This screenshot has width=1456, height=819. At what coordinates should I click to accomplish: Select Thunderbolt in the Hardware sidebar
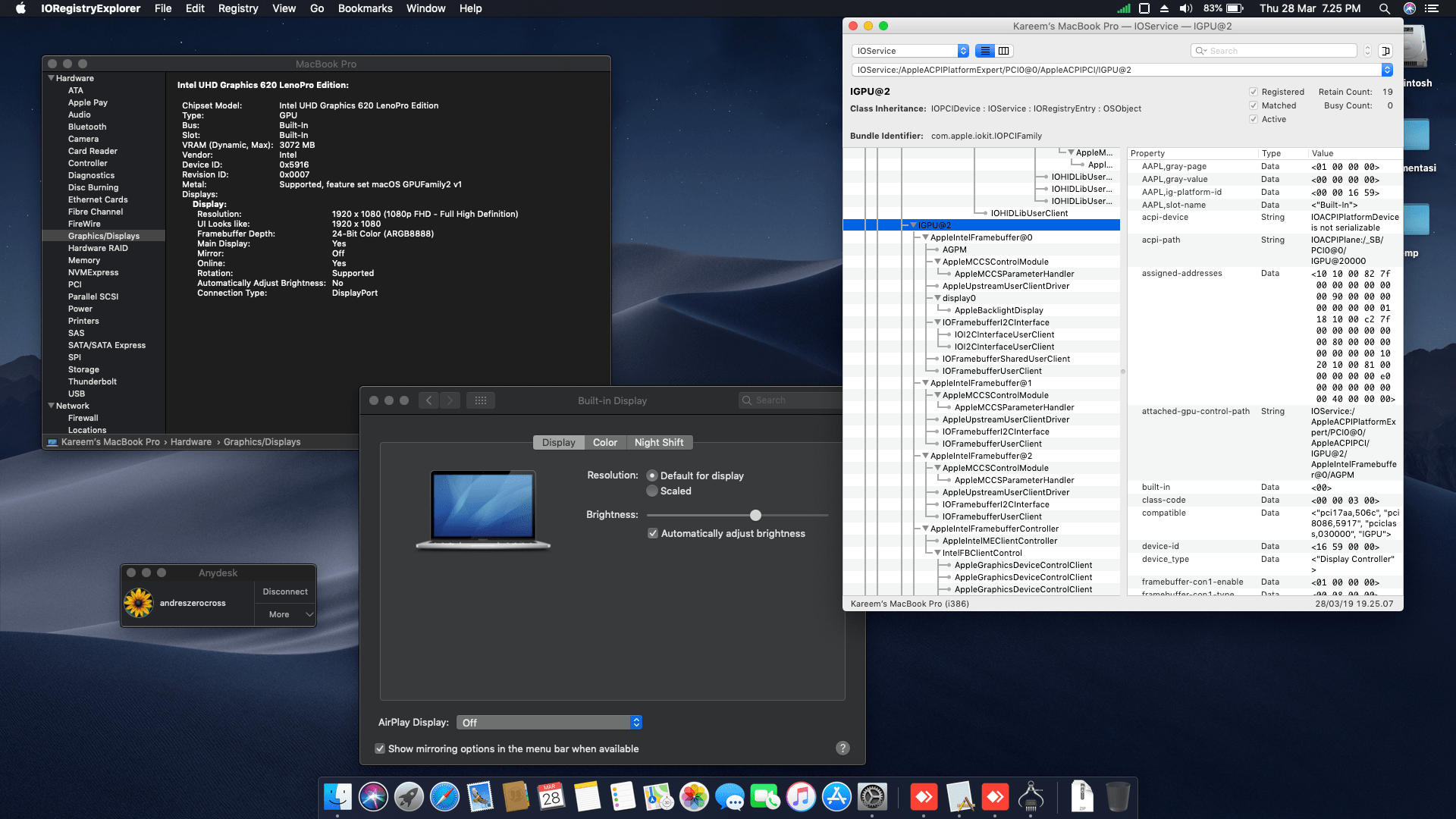point(93,381)
